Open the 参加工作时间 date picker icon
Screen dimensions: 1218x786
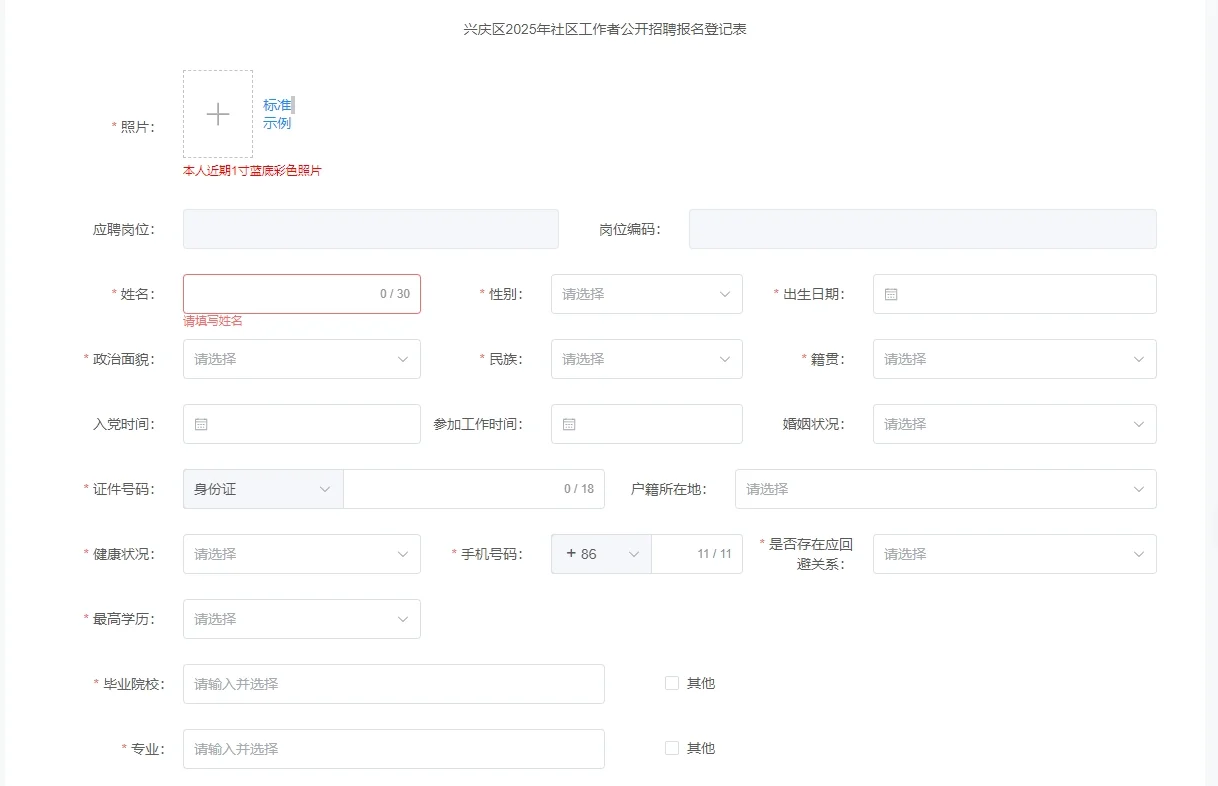coord(568,424)
